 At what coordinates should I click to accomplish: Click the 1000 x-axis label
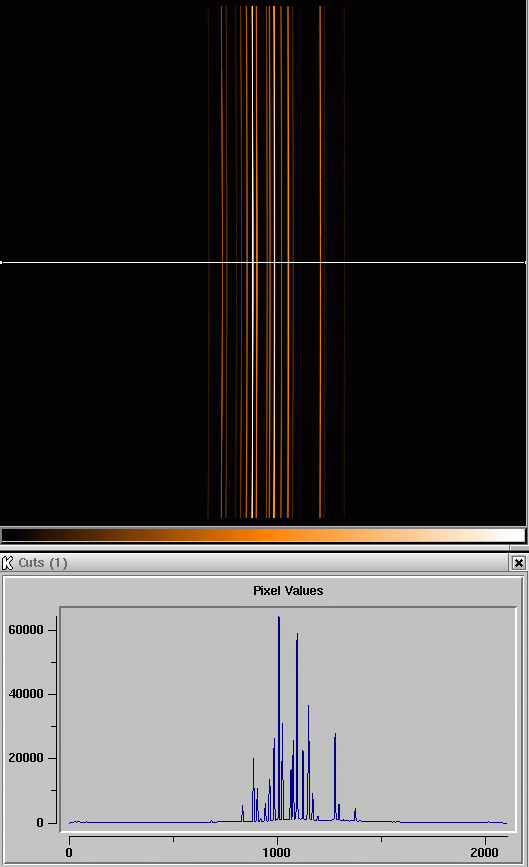276,852
